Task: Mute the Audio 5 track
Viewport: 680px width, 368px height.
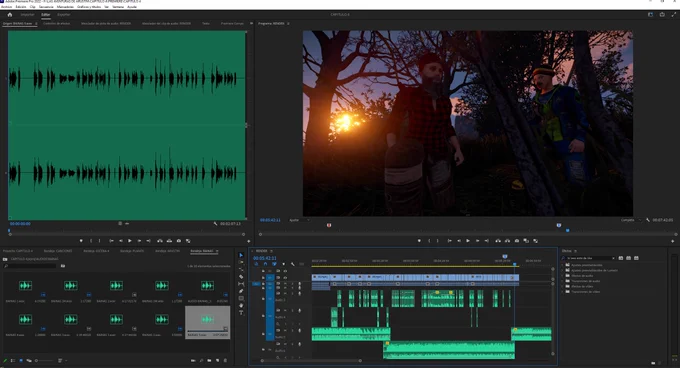Action: click(285, 330)
